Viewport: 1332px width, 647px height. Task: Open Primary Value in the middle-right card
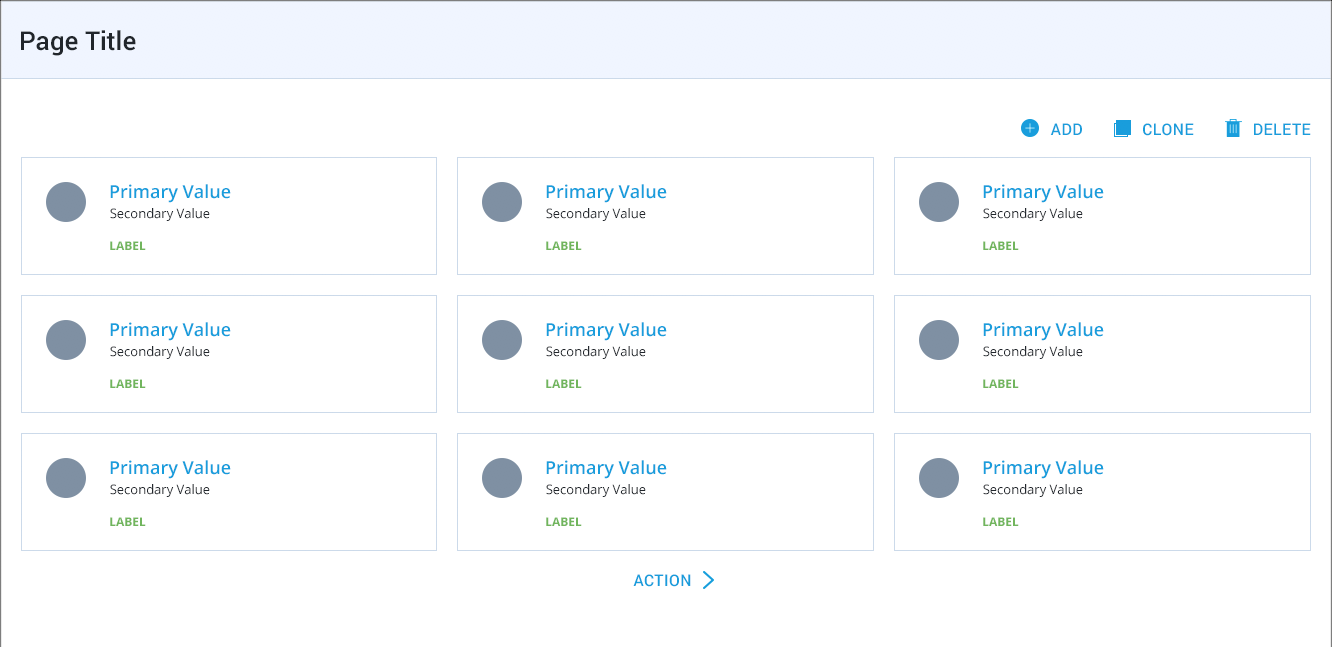[x=1043, y=329]
